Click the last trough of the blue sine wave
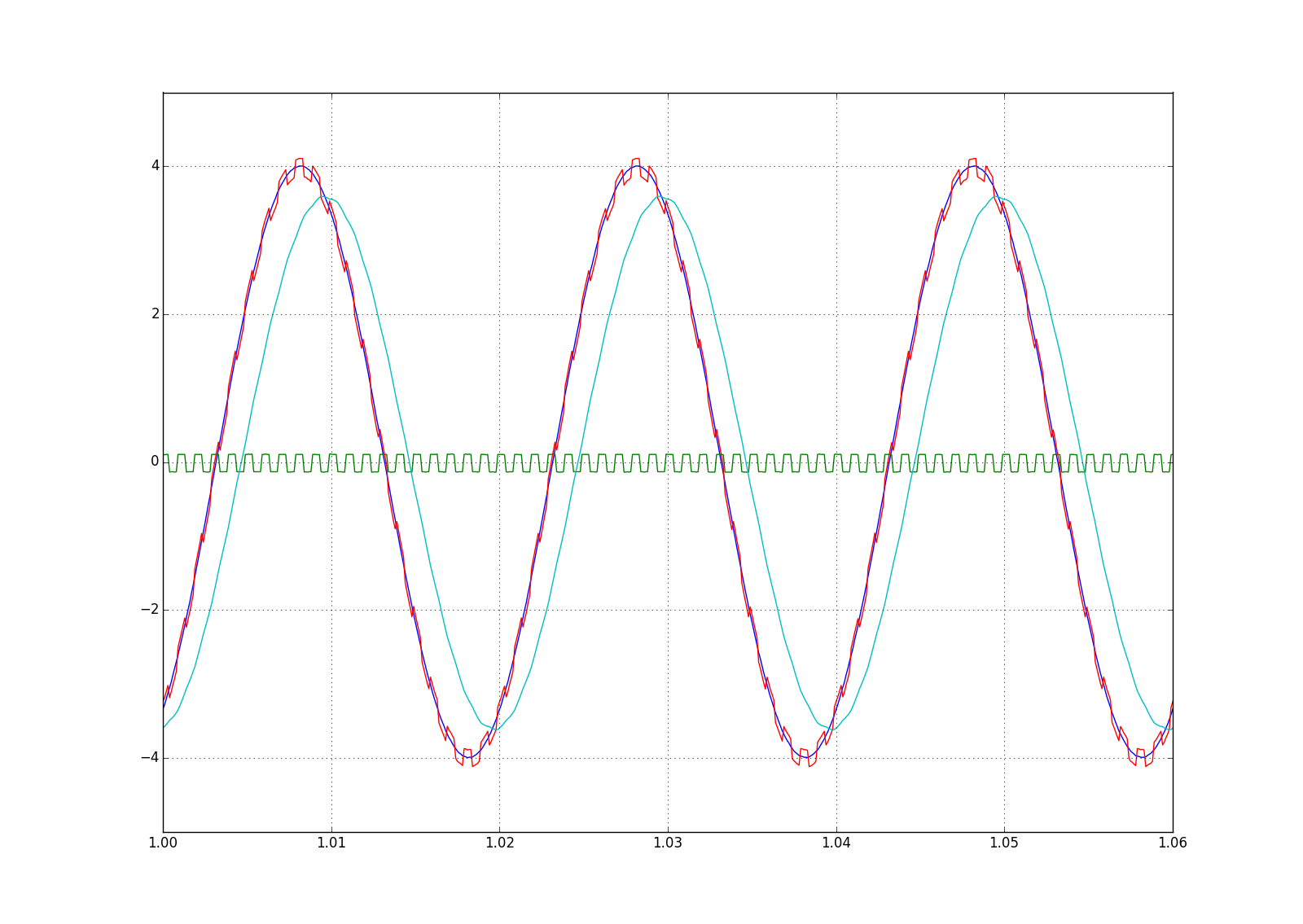The height and width of the screenshot is (924, 1303). click(x=1143, y=757)
